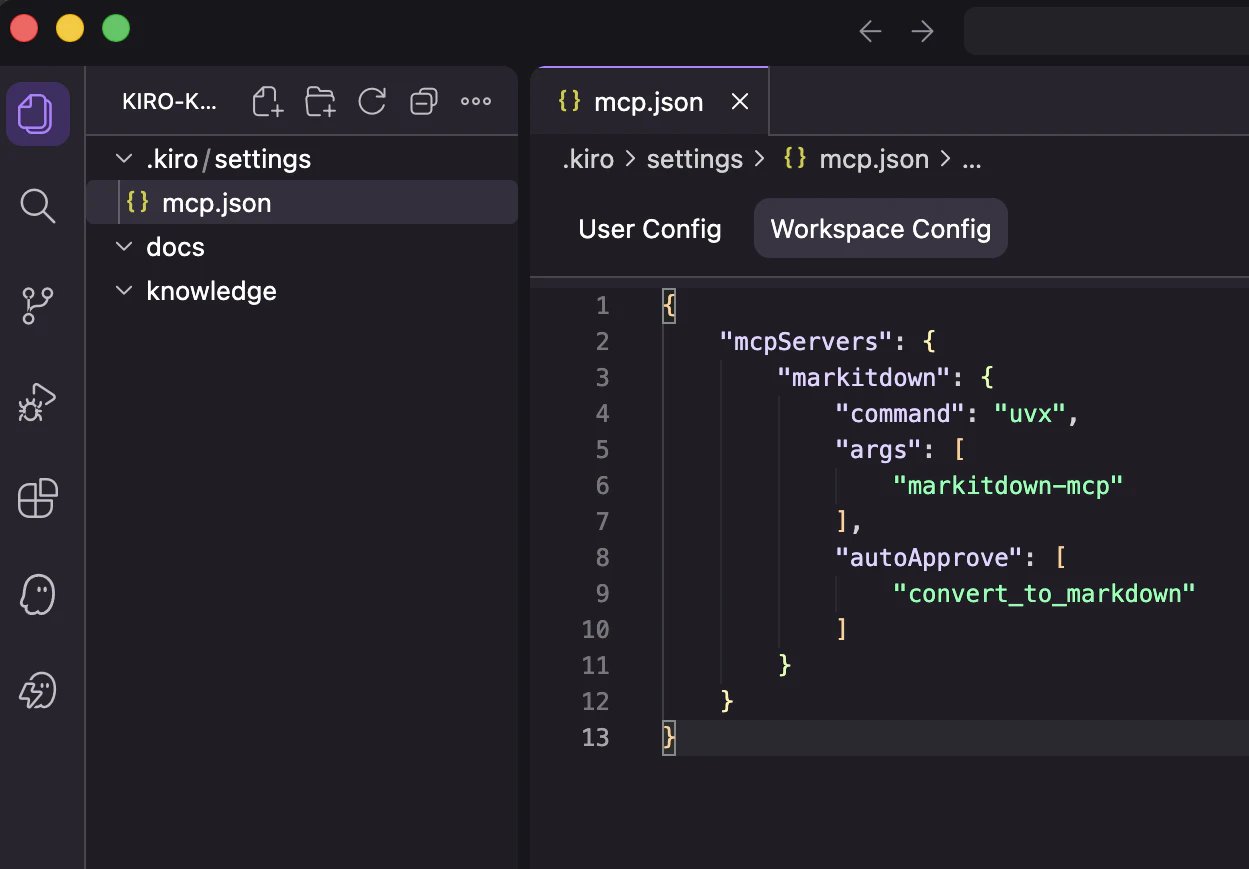The width and height of the screenshot is (1249, 869).
Task: Switch to Workspace Config tab
Action: (881, 229)
